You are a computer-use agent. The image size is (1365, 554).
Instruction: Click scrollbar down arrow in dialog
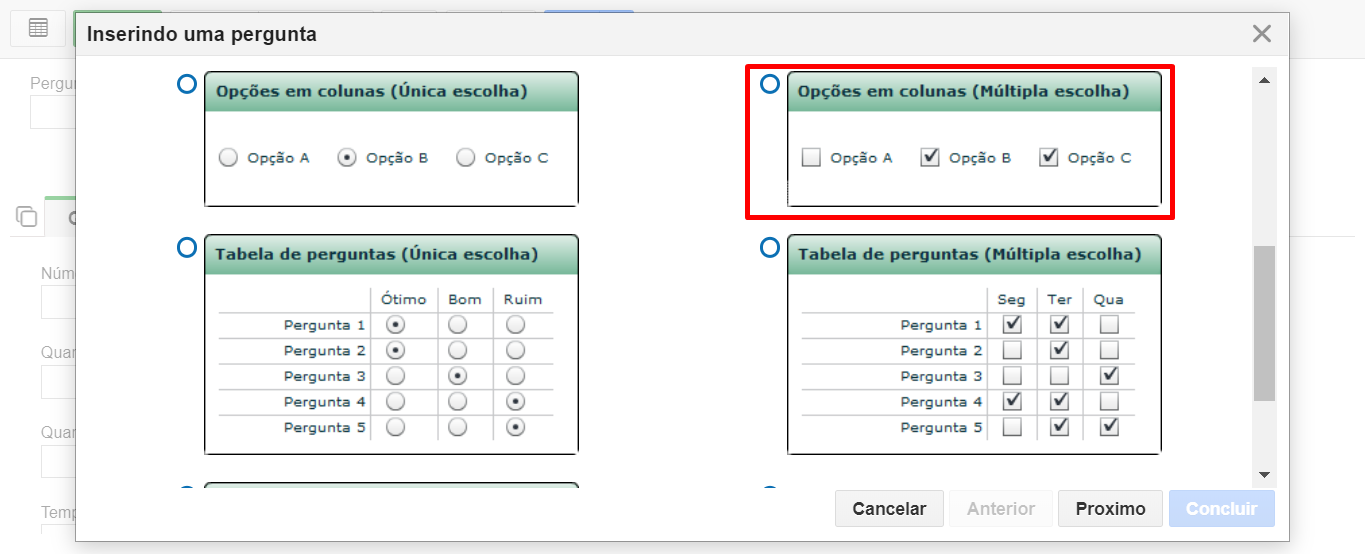coord(1264,474)
